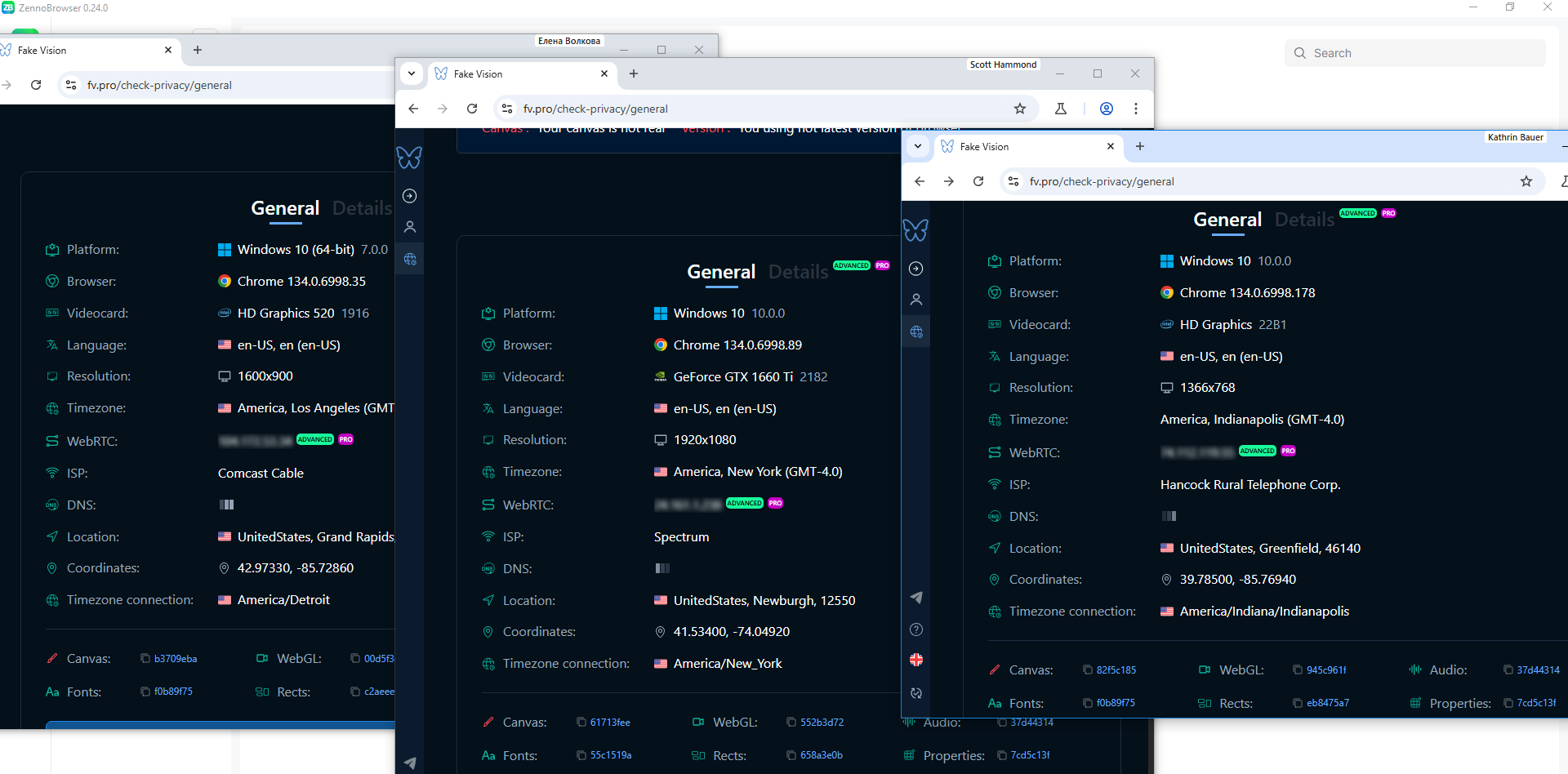
Task: Select General tab in Kathrin Bauer window
Action: point(1227,220)
